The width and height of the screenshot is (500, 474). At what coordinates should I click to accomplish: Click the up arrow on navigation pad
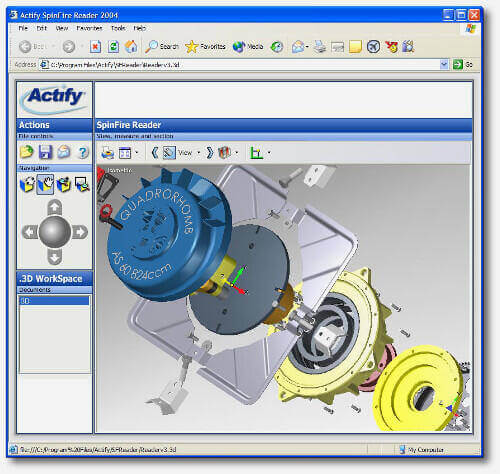(55, 207)
